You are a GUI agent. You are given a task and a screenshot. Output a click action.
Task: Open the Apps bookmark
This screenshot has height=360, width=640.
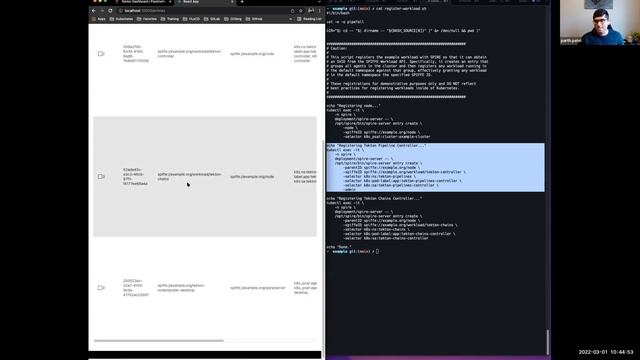point(99,19)
